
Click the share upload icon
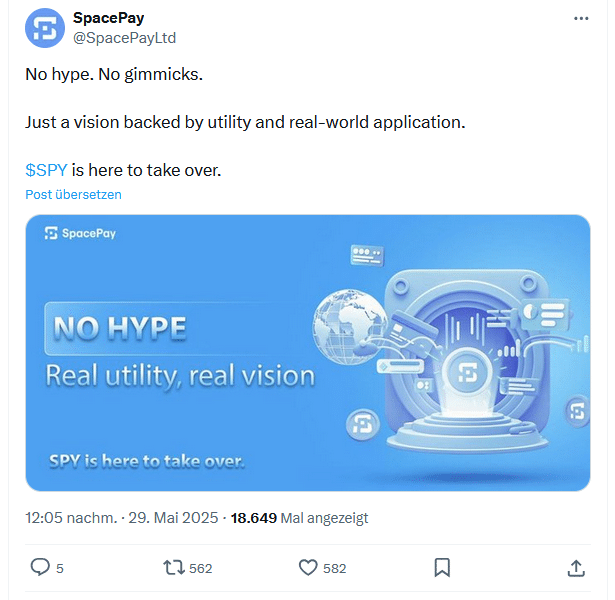[x=576, y=567]
